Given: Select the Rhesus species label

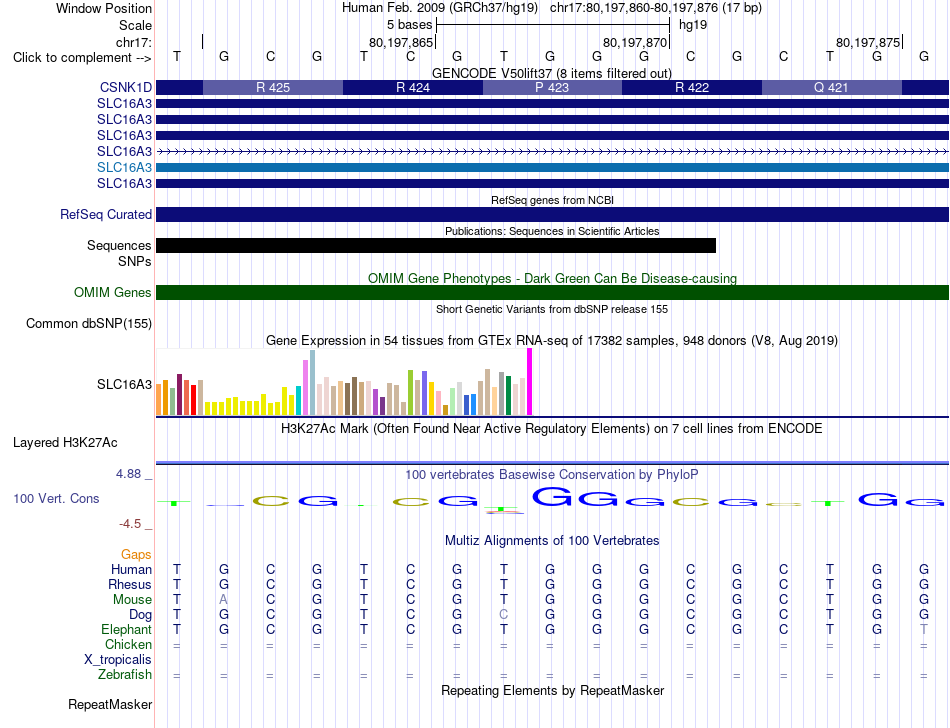Looking at the screenshot, I should click(130, 584).
